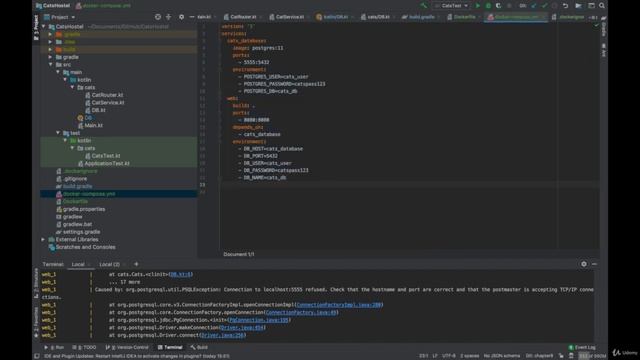Collapse the CatsHostel root project node
Viewport: 640px width, 360px height.
tap(44, 27)
